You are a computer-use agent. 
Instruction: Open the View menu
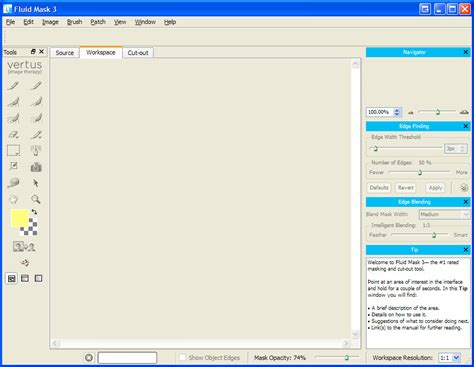tap(120, 22)
